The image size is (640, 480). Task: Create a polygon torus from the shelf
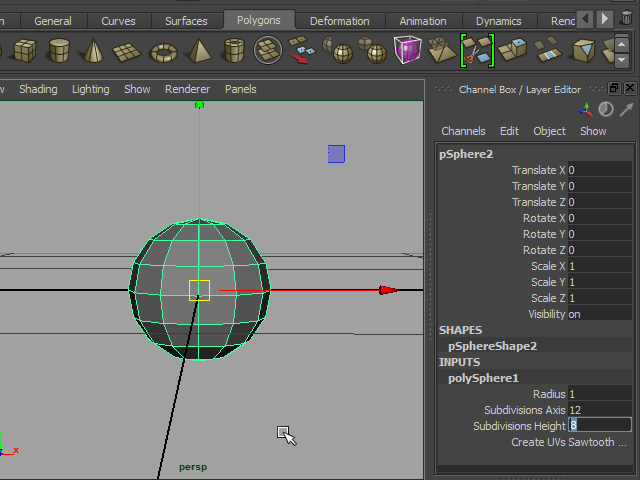coord(163,51)
